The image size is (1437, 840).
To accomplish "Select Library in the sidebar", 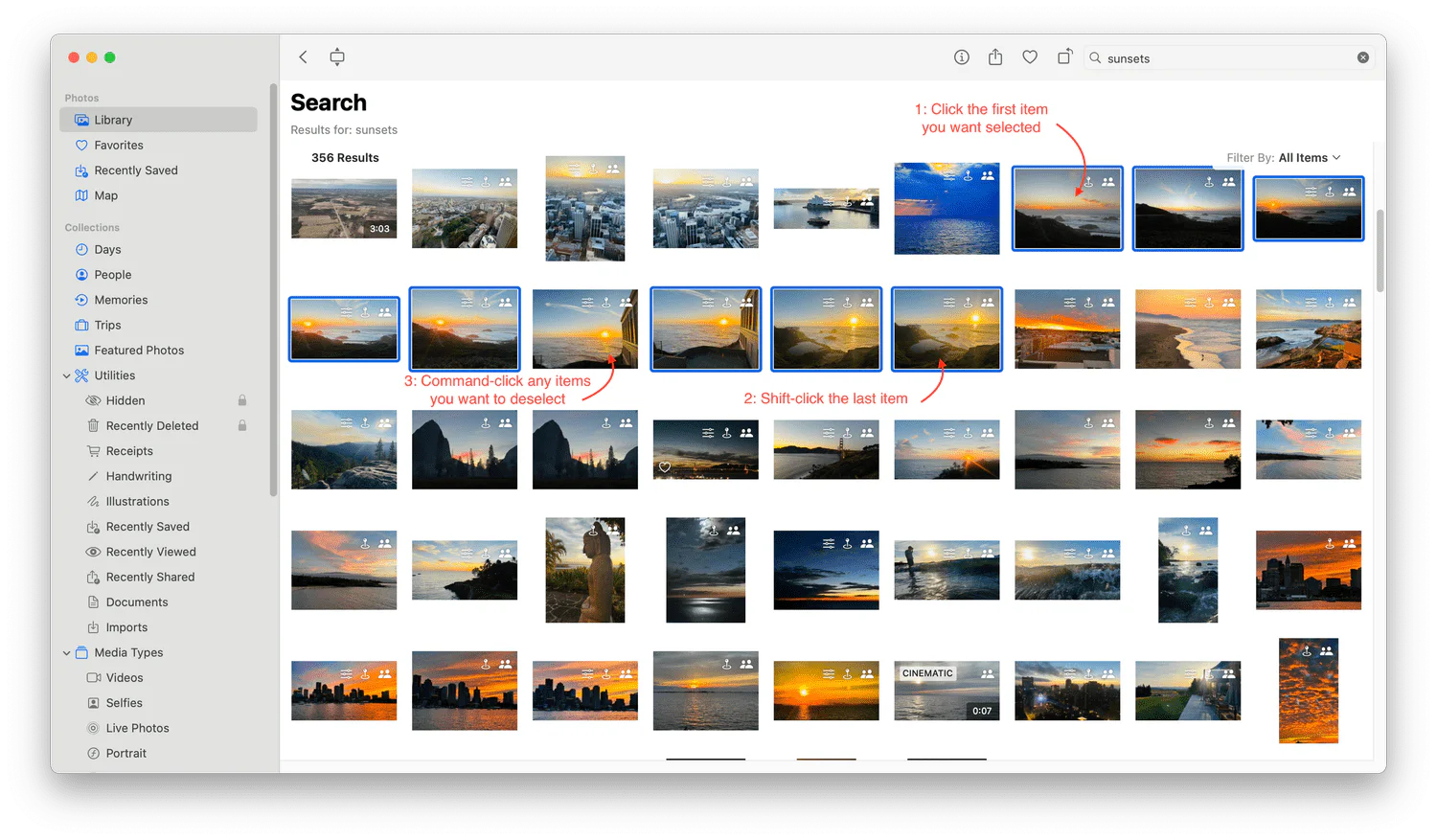I will click(x=158, y=120).
